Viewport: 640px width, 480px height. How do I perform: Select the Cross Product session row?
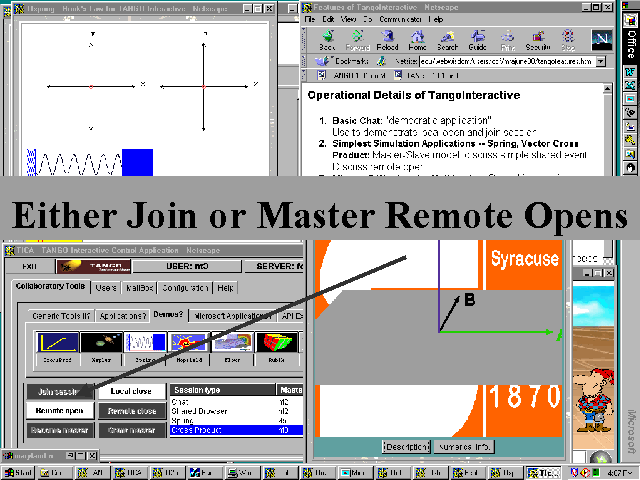click(x=236, y=430)
